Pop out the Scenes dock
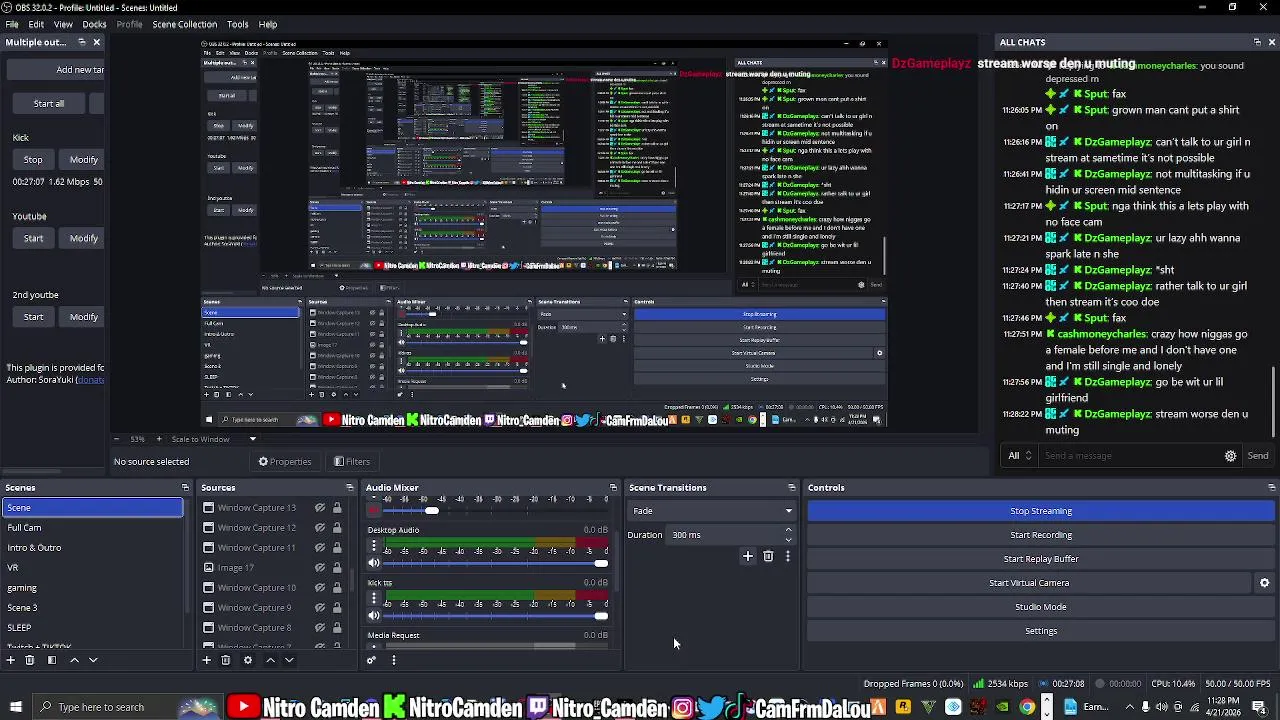 (x=185, y=488)
